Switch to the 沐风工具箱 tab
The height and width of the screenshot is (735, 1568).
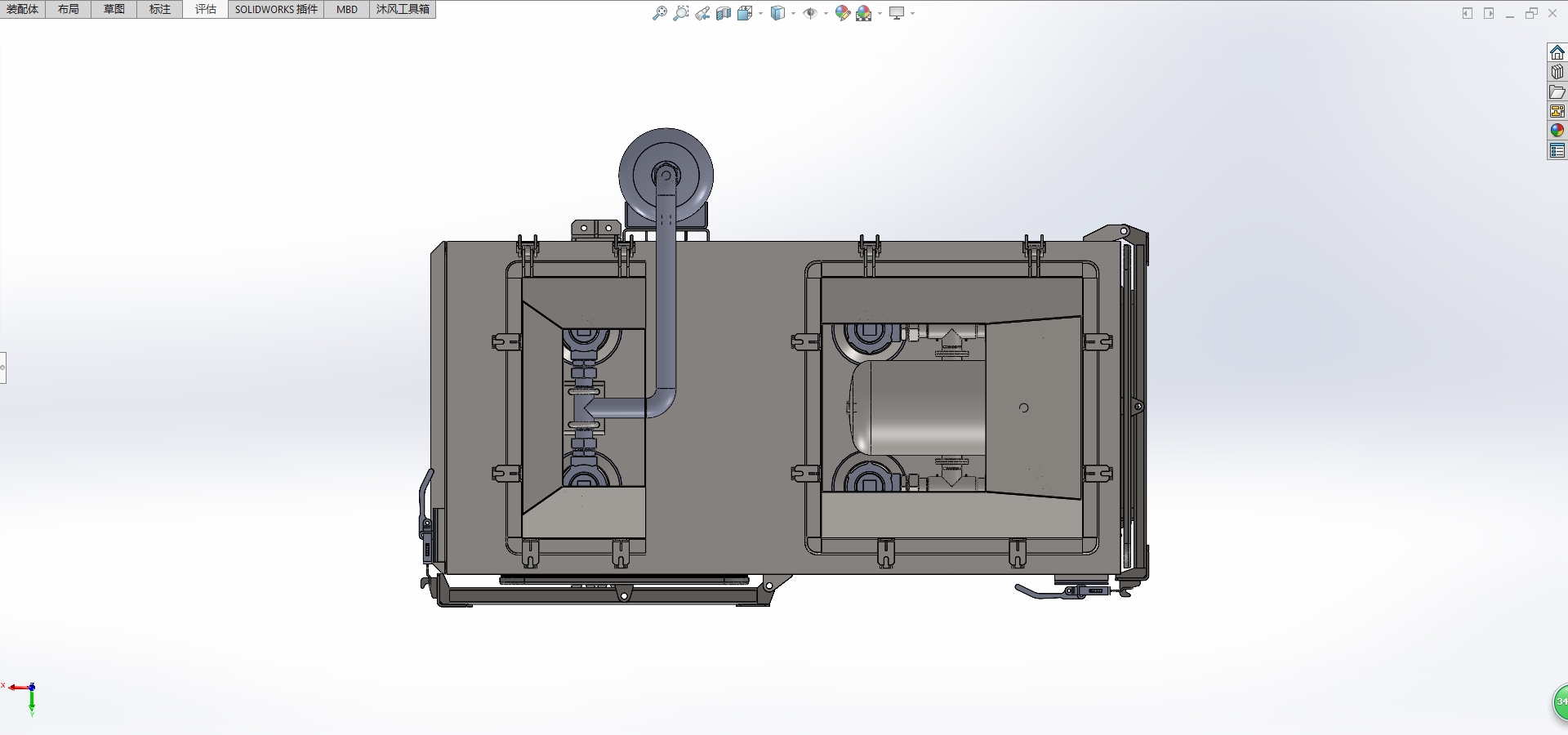click(403, 9)
